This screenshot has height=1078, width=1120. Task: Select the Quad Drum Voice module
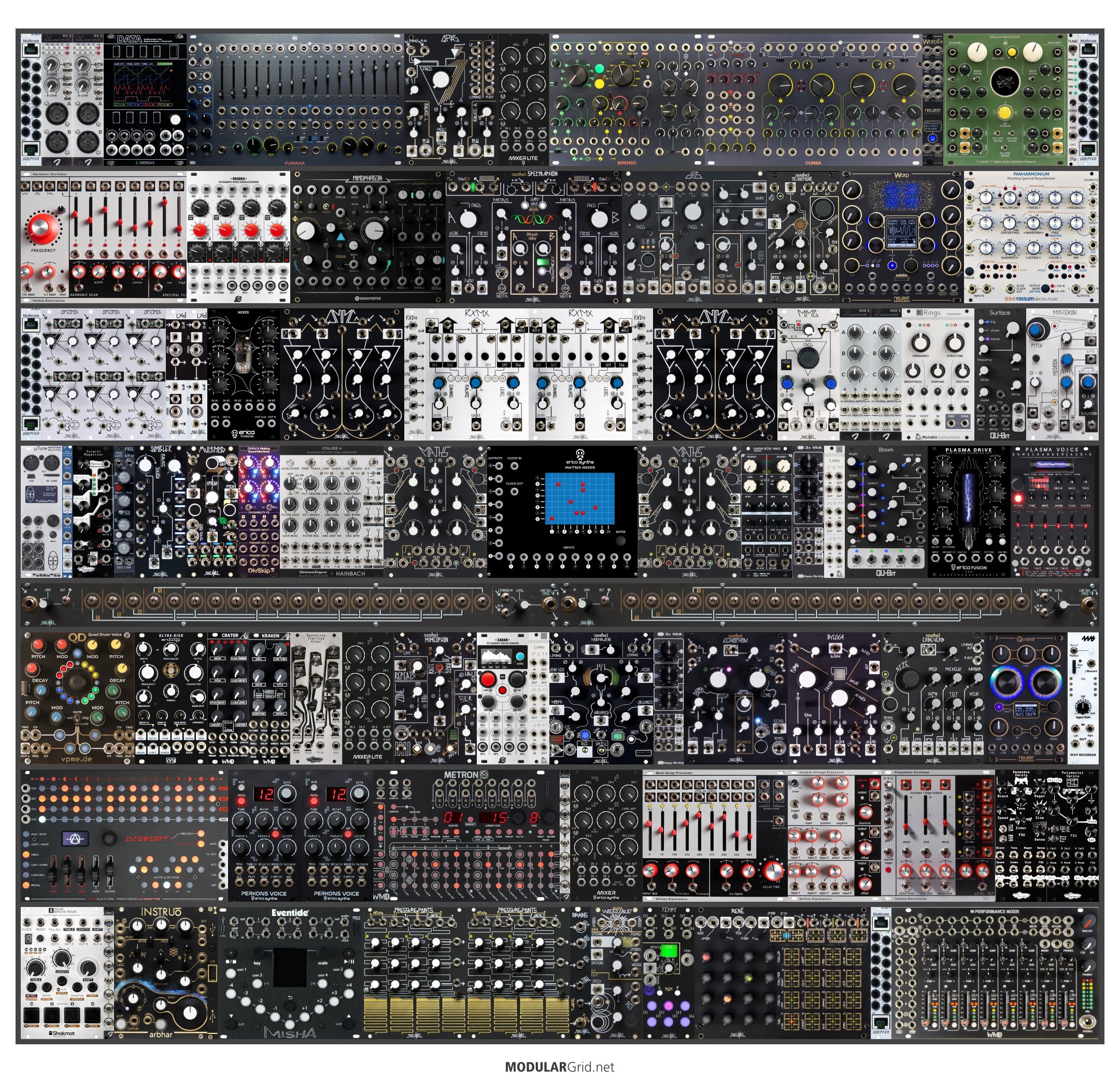[78, 698]
